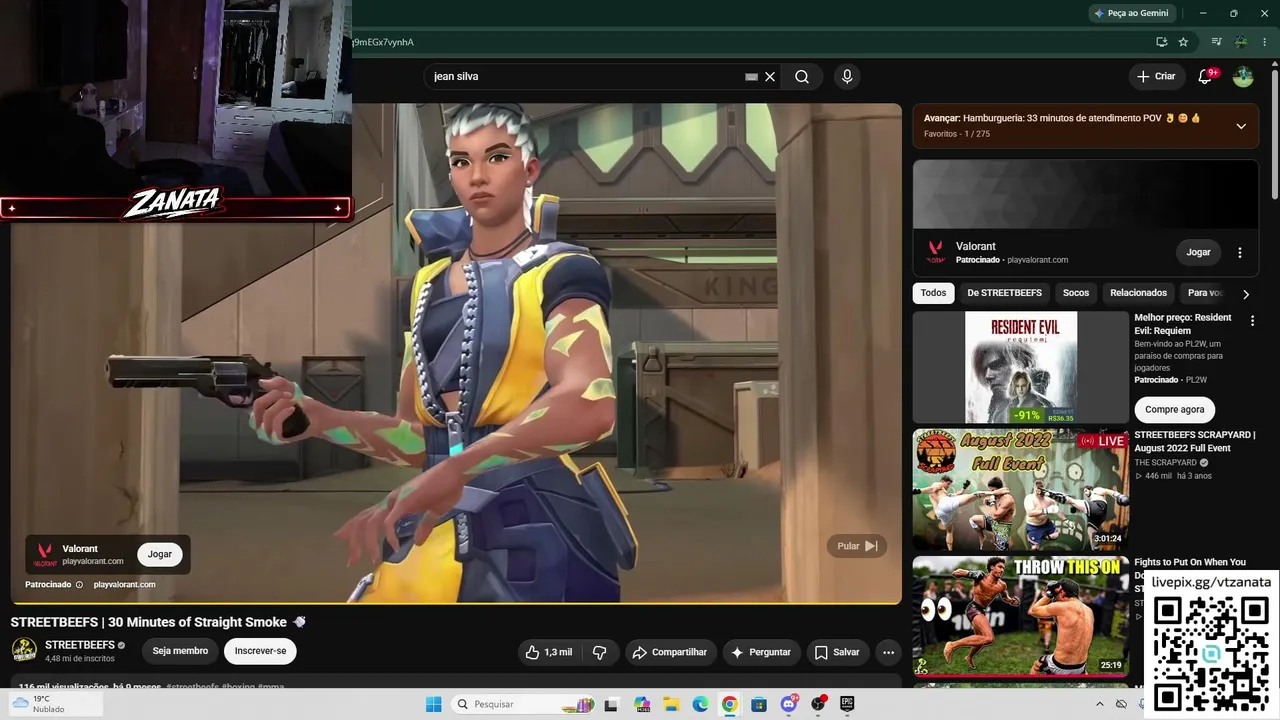Open STREETBEEFS channel name link
The width and height of the screenshot is (1280, 720).
pos(80,645)
